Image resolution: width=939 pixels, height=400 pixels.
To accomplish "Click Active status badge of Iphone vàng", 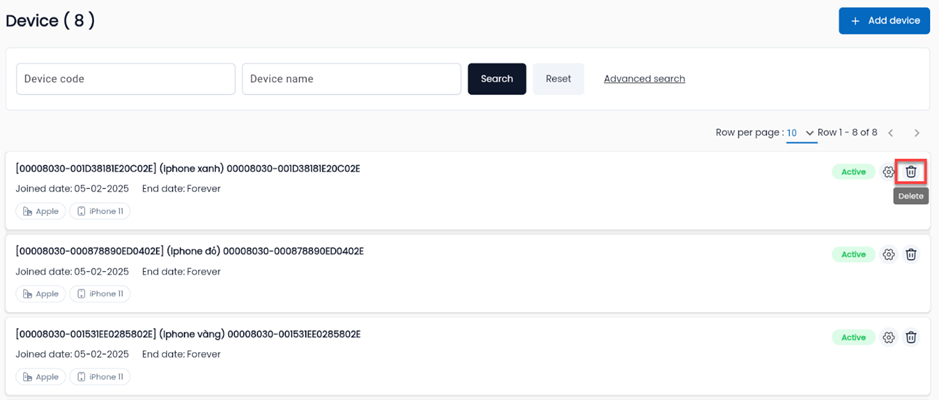I will pos(853,338).
